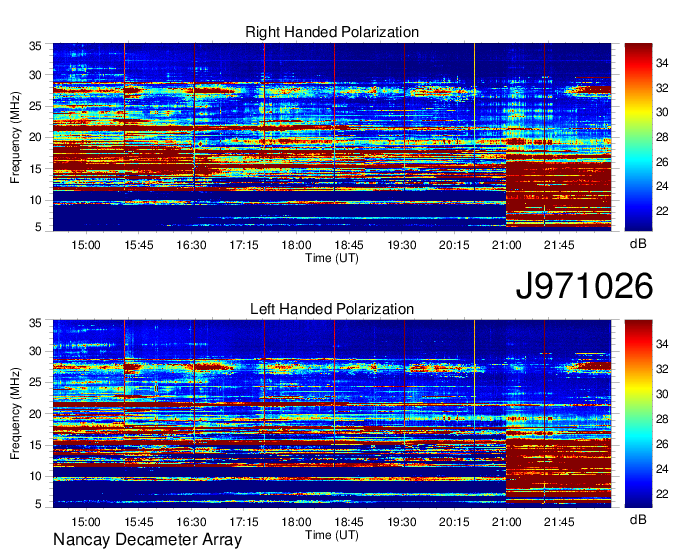Click the dB label under Left Handed colorbar
Screen dimensions: 680x552
638,519
